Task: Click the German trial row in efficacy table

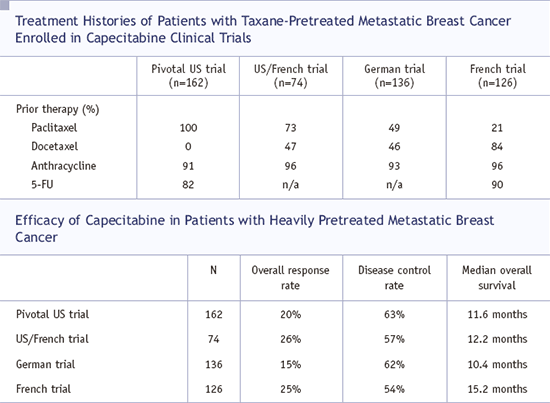Action: click(275, 364)
